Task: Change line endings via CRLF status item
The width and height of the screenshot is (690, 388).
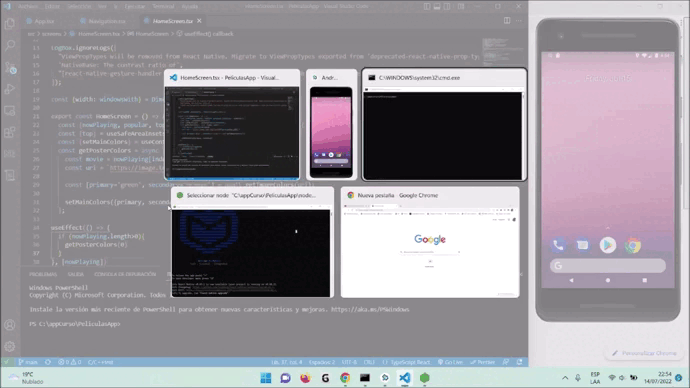Action: click(369, 362)
